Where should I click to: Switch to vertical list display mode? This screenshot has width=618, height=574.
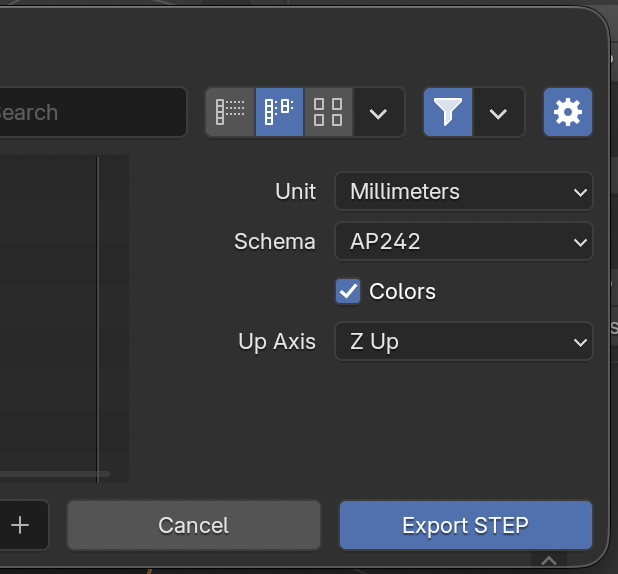(230, 112)
